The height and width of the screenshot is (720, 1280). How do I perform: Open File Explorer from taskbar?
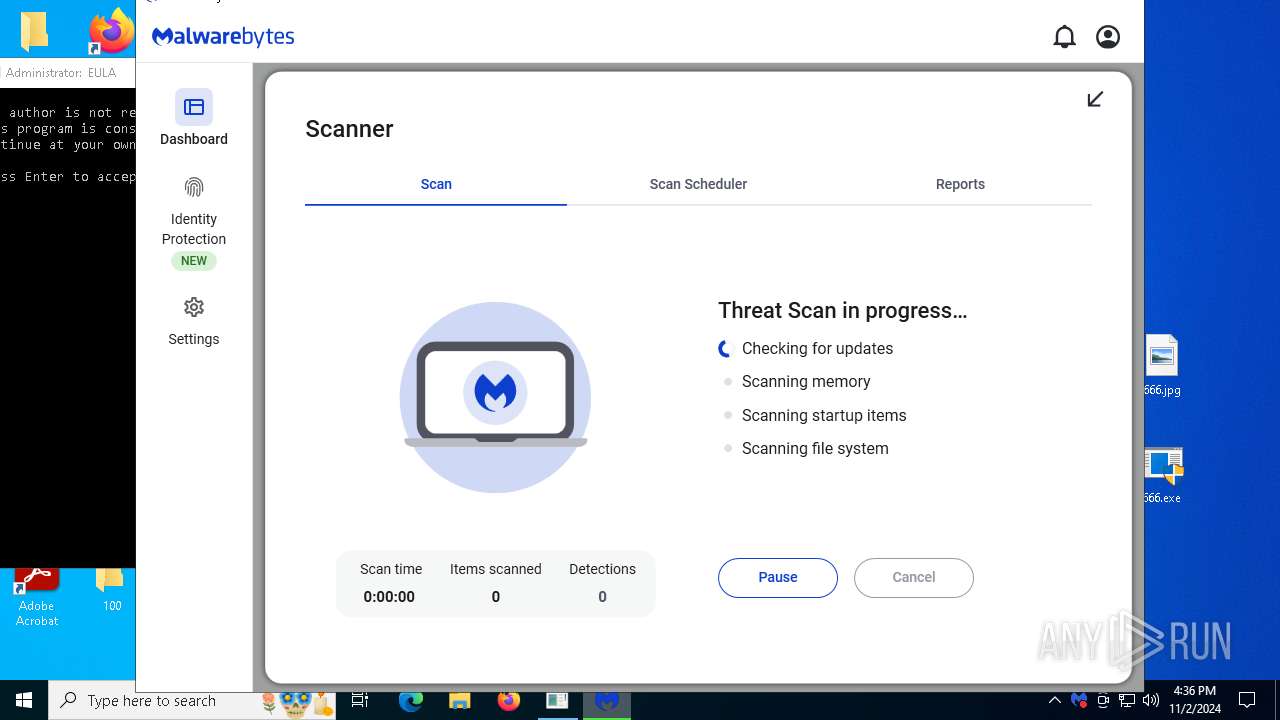pos(459,701)
